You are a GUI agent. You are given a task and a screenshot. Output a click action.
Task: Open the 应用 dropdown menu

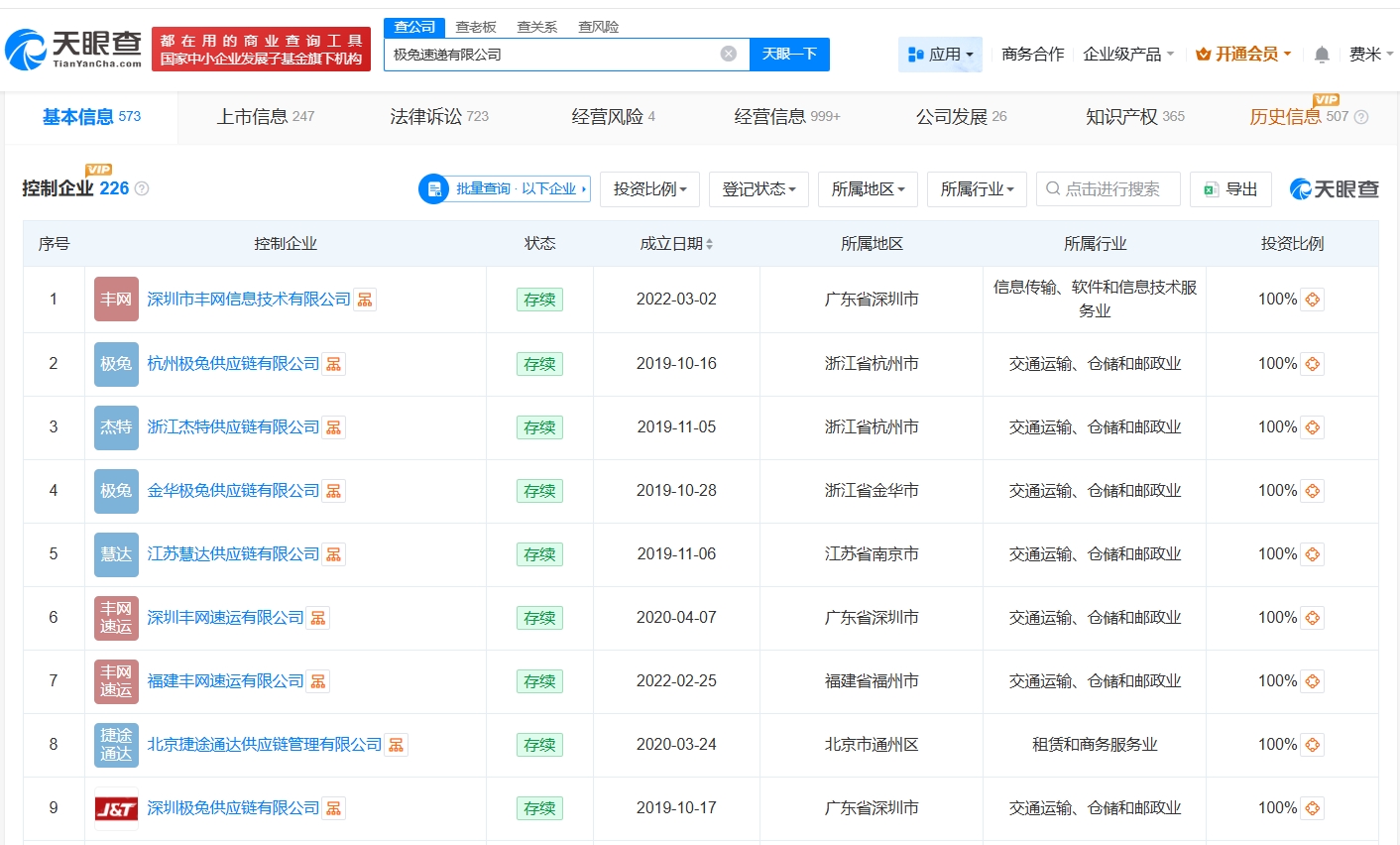point(940,55)
